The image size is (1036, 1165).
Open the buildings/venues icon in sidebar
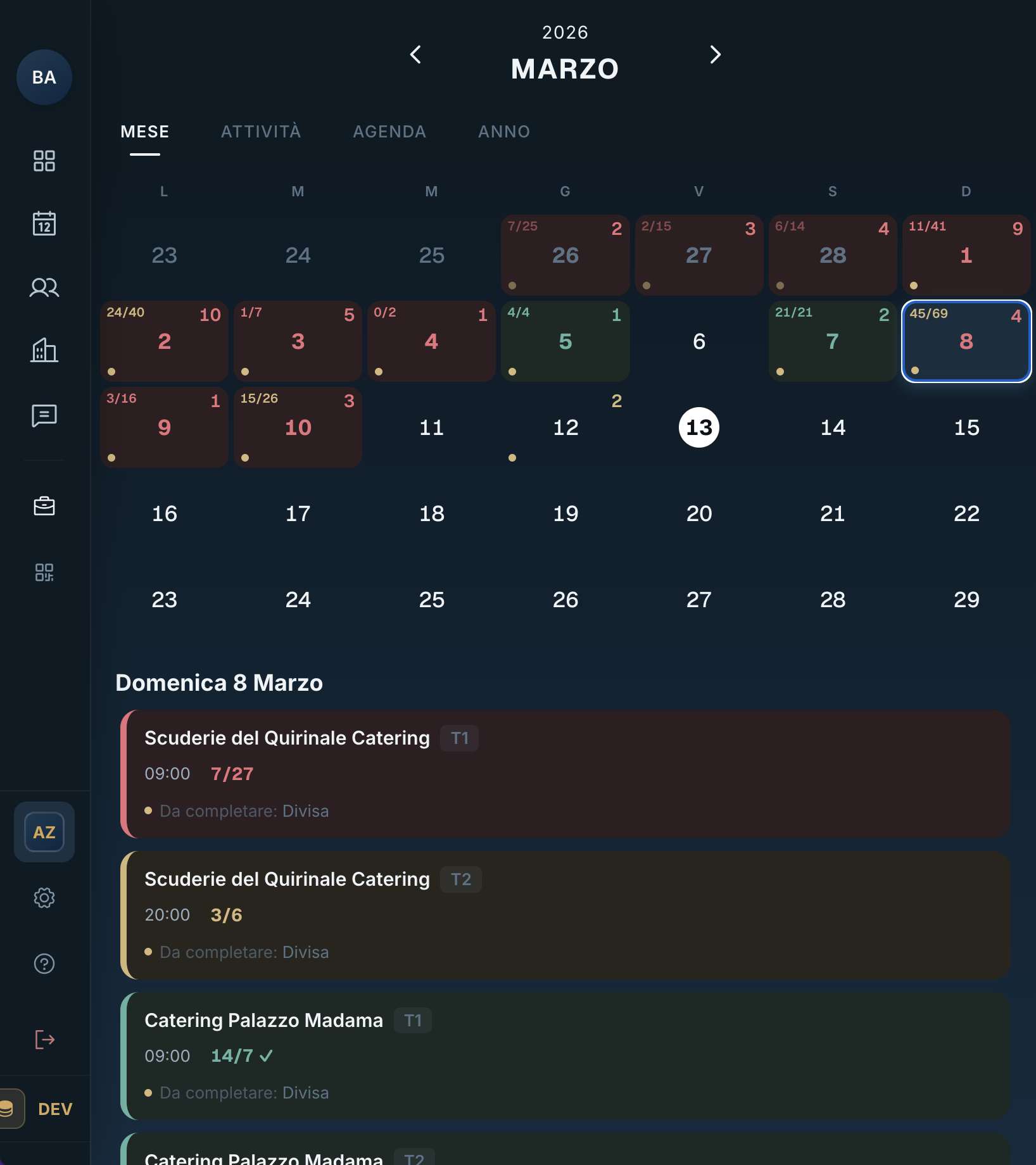[x=44, y=350]
